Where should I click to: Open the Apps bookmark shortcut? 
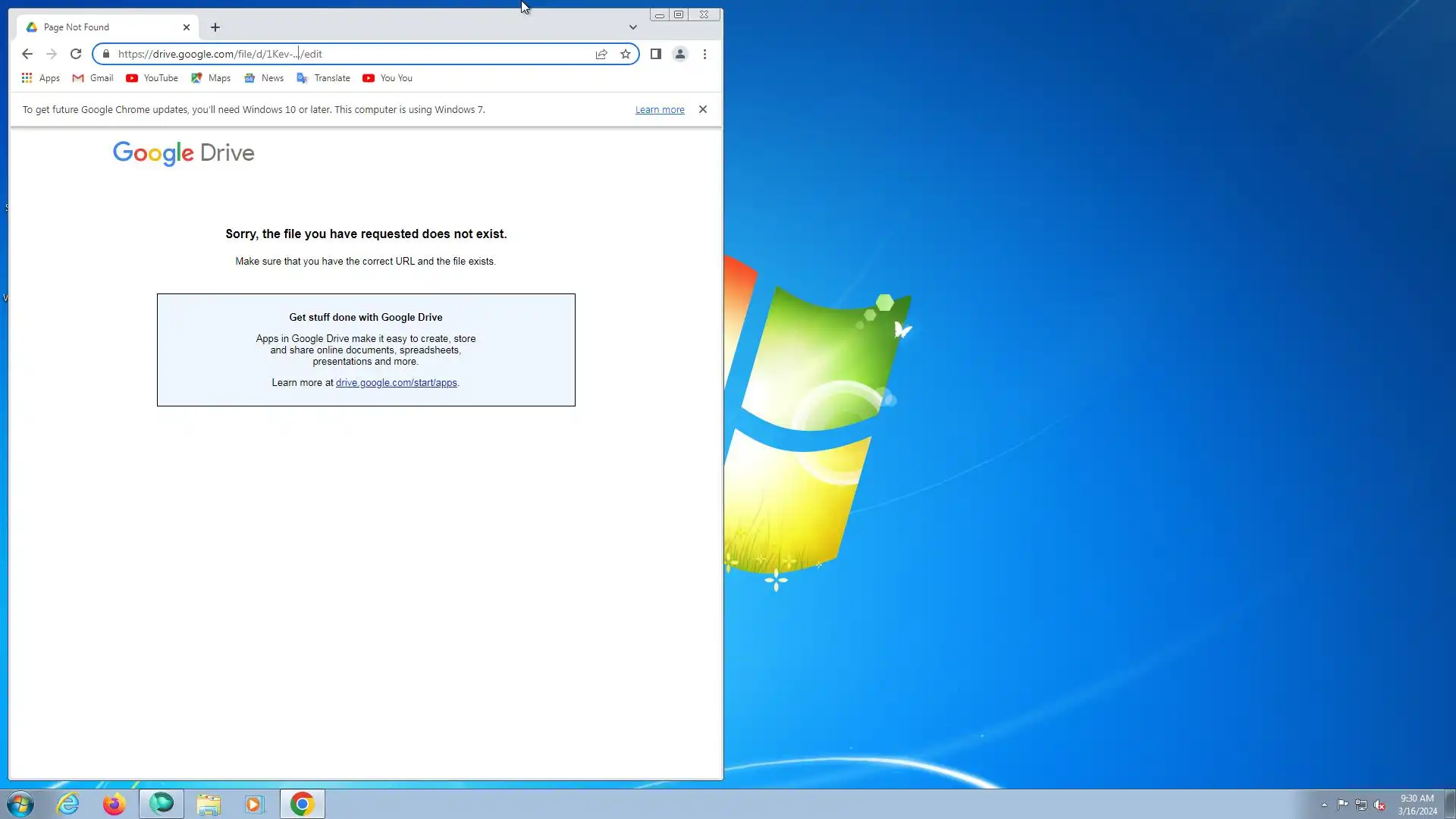(x=41, y=78)
